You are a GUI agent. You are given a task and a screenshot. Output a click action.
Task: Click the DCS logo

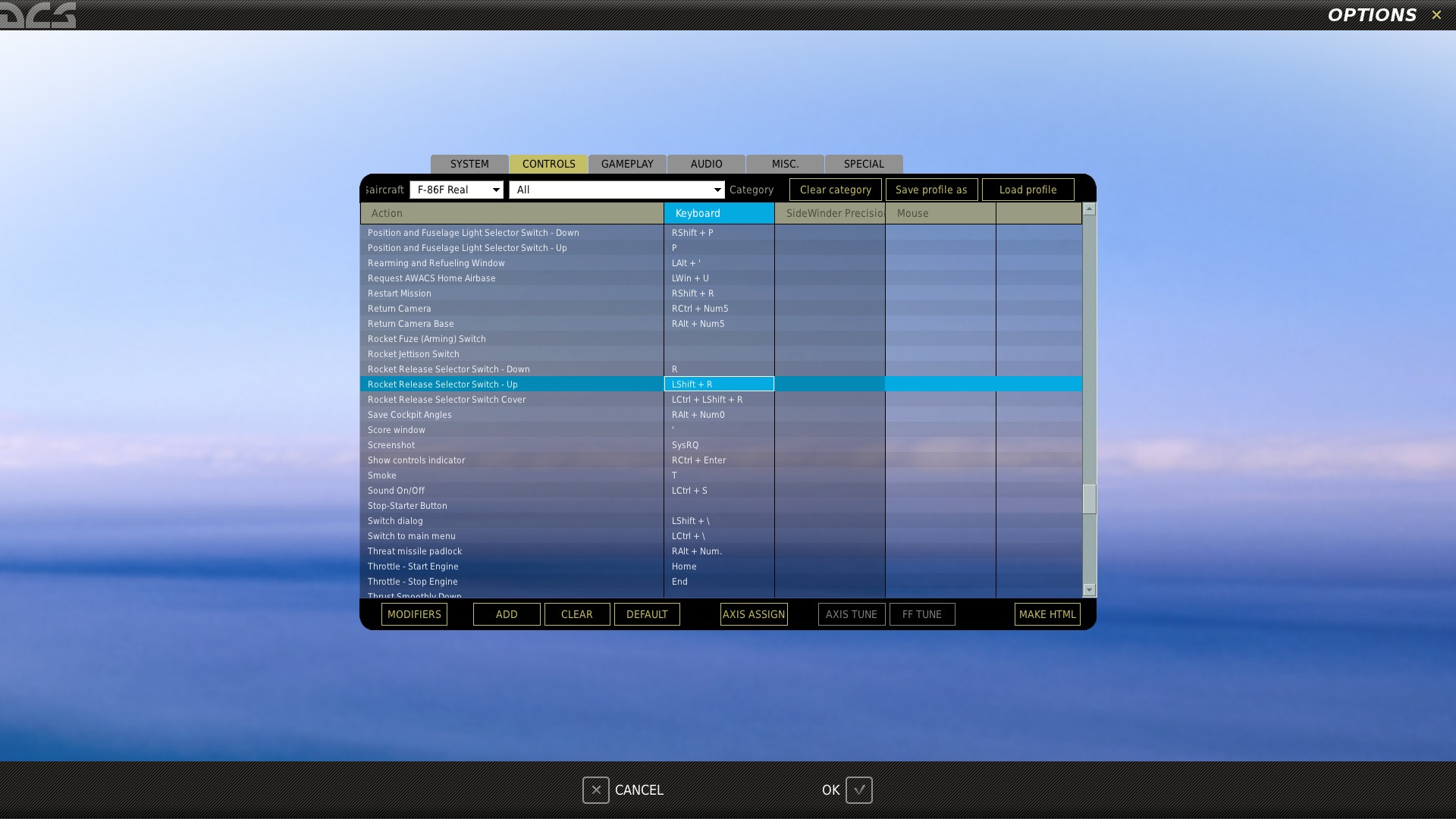point(38,15)
